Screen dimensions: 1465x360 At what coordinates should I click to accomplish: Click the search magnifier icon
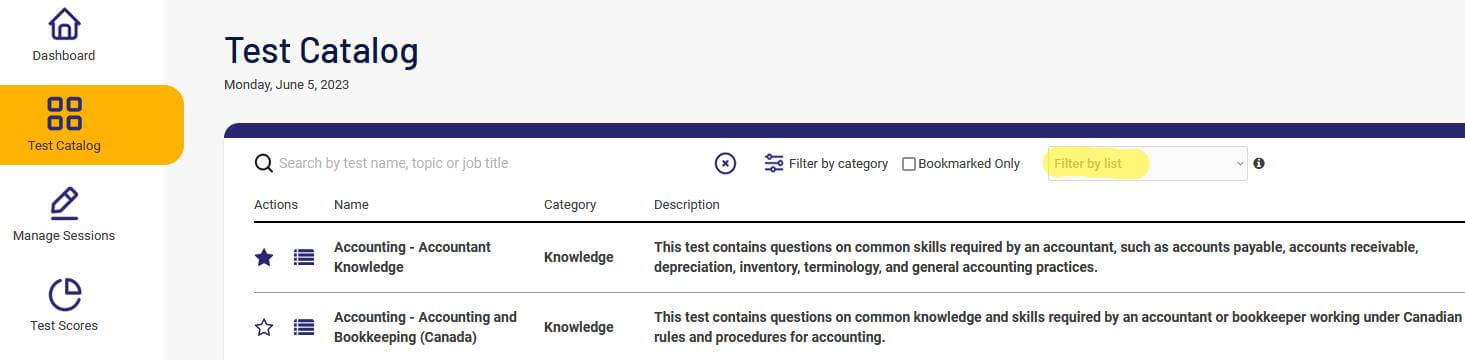264,163
